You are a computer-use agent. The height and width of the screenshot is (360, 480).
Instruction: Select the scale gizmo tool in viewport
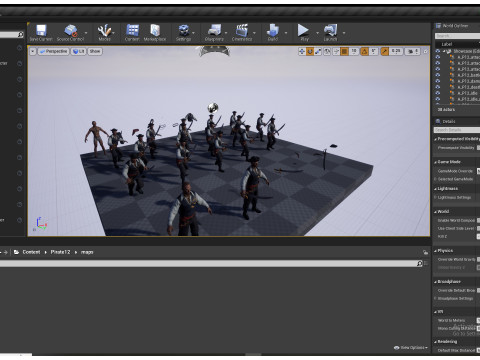pos(318,51)
